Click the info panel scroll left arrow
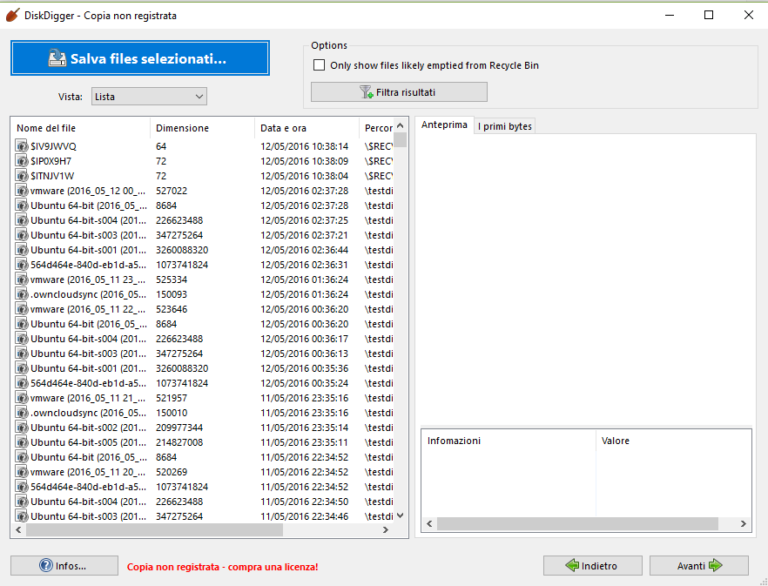The image size is (768, 586). (x=430, y=524)
